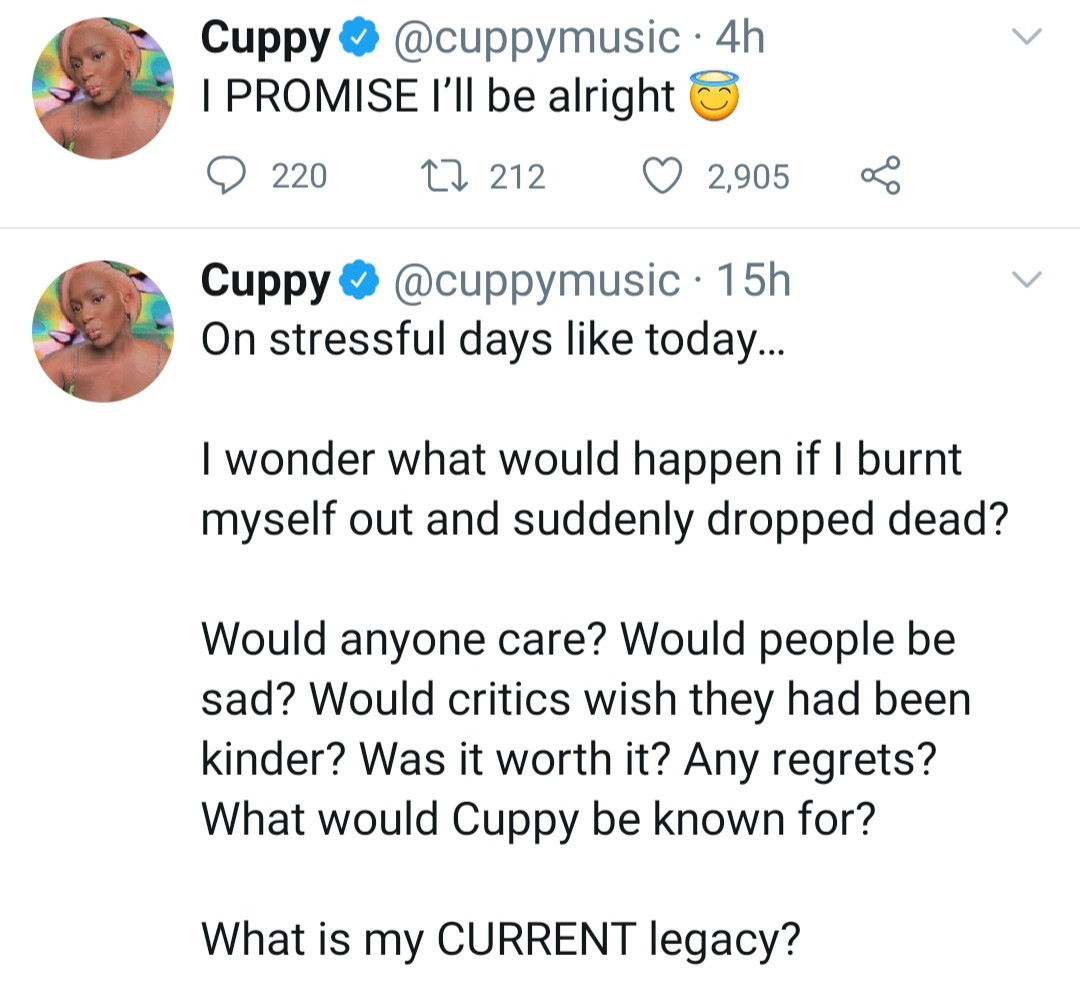Click the 4h timestamp
Viewport: 1080px width, 990px height.
(x=741, y=39)
